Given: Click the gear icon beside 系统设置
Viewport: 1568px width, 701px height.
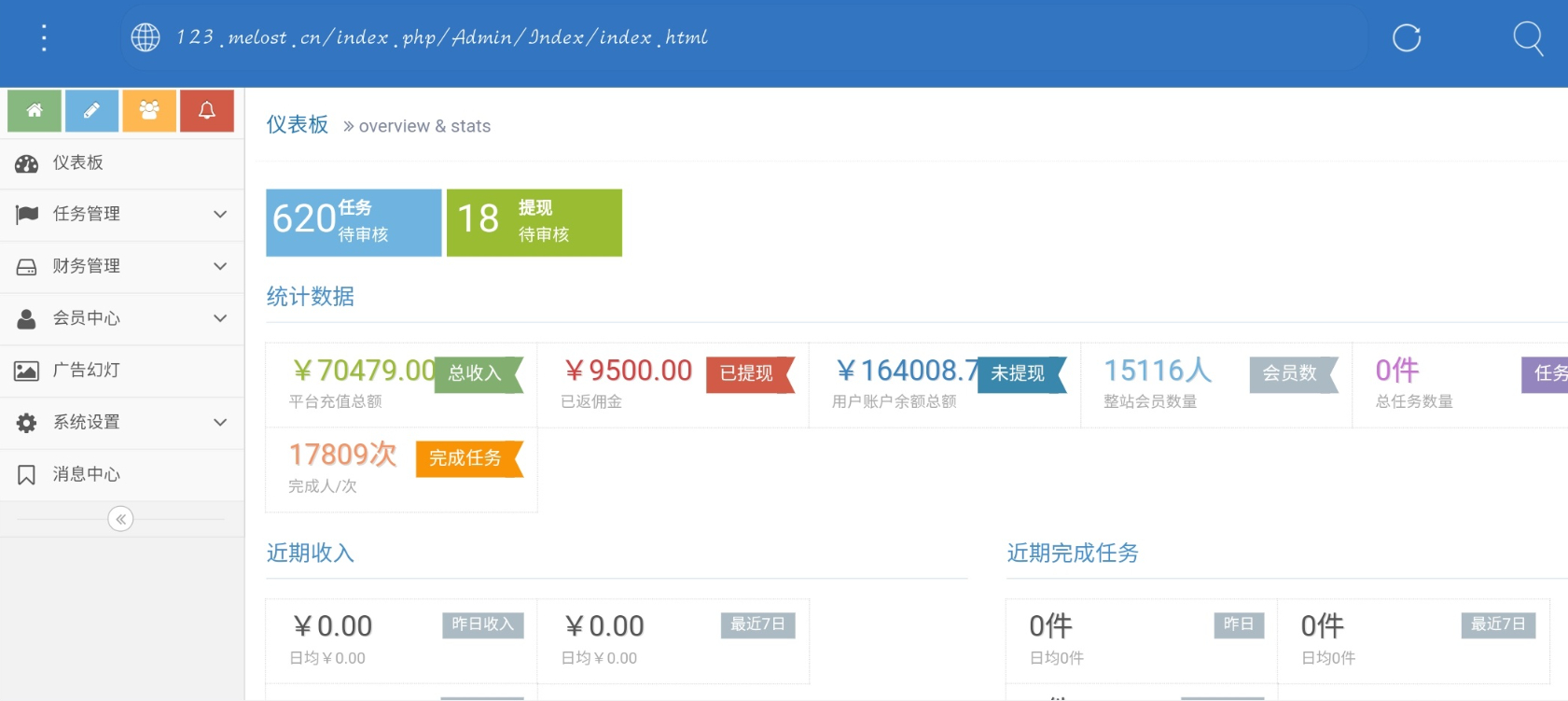Looking at the screenshot, I should pos(26,423).
